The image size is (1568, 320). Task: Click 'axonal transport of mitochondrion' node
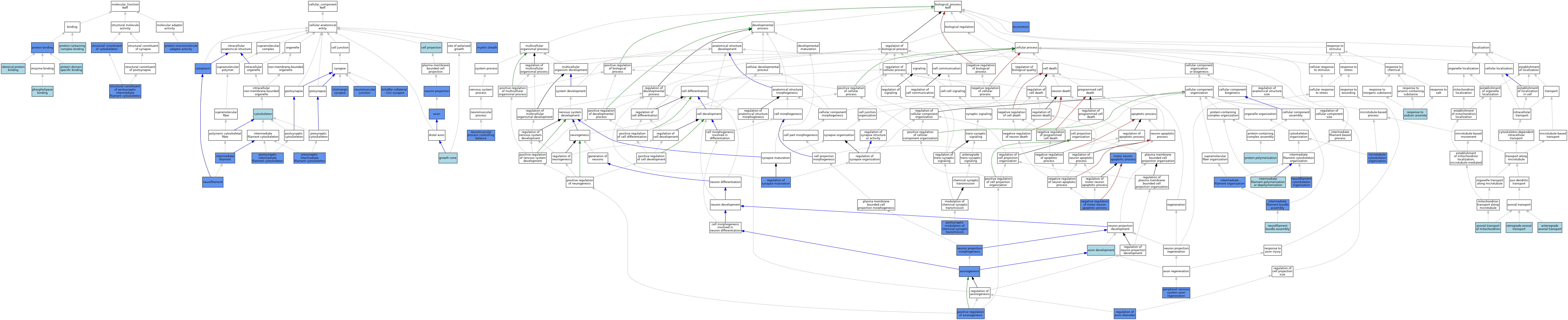click(1488, 227)
